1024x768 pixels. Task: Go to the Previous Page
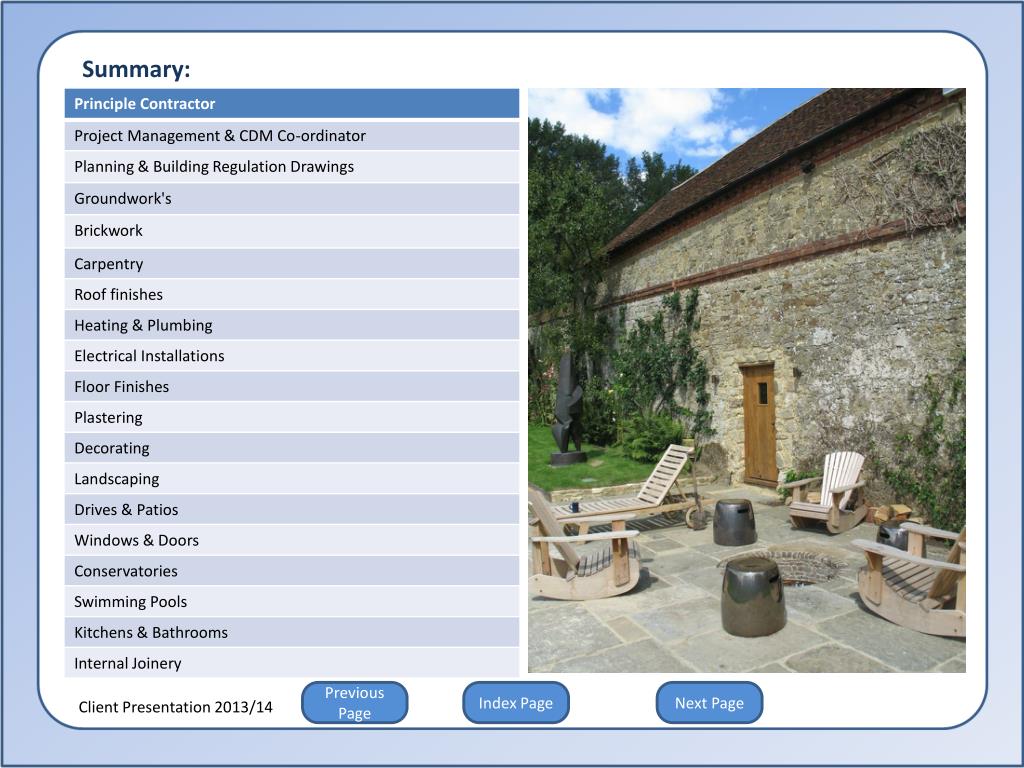click(355, 703)
